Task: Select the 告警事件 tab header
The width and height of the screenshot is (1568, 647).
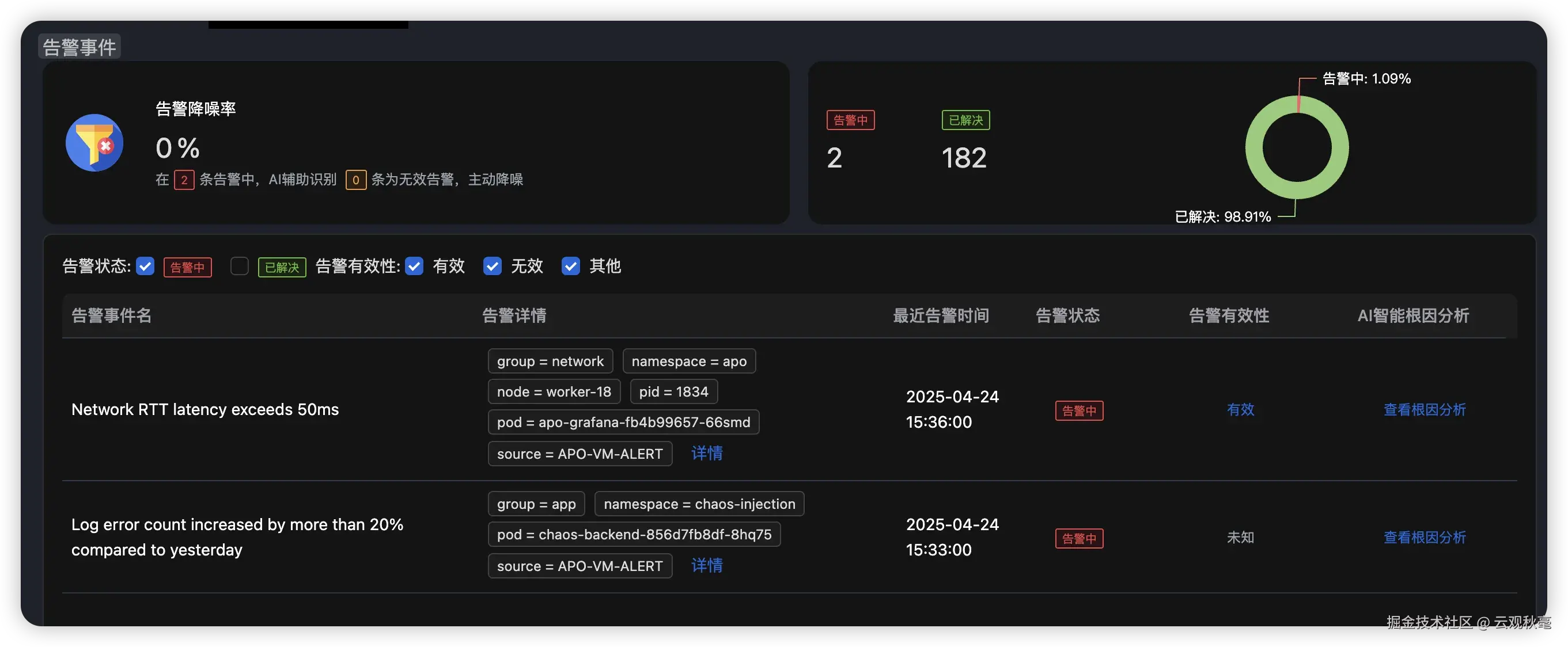Action: coord(79,47)
